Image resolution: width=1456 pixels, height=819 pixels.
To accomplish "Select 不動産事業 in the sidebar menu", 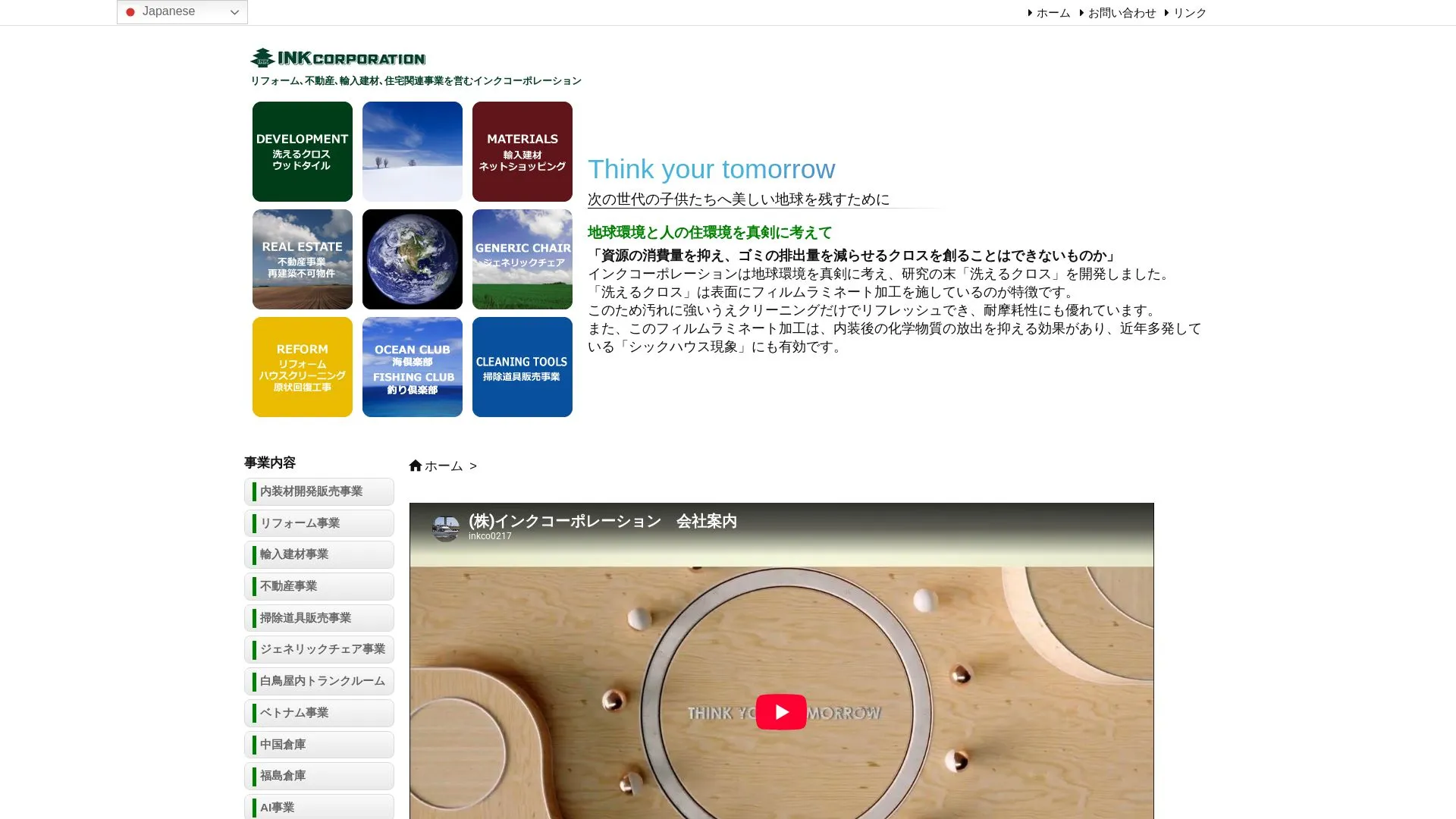I will tap(319, 586).
